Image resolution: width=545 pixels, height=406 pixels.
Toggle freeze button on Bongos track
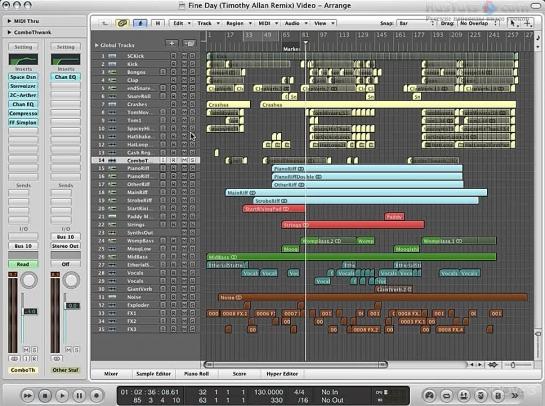(163, 72)
